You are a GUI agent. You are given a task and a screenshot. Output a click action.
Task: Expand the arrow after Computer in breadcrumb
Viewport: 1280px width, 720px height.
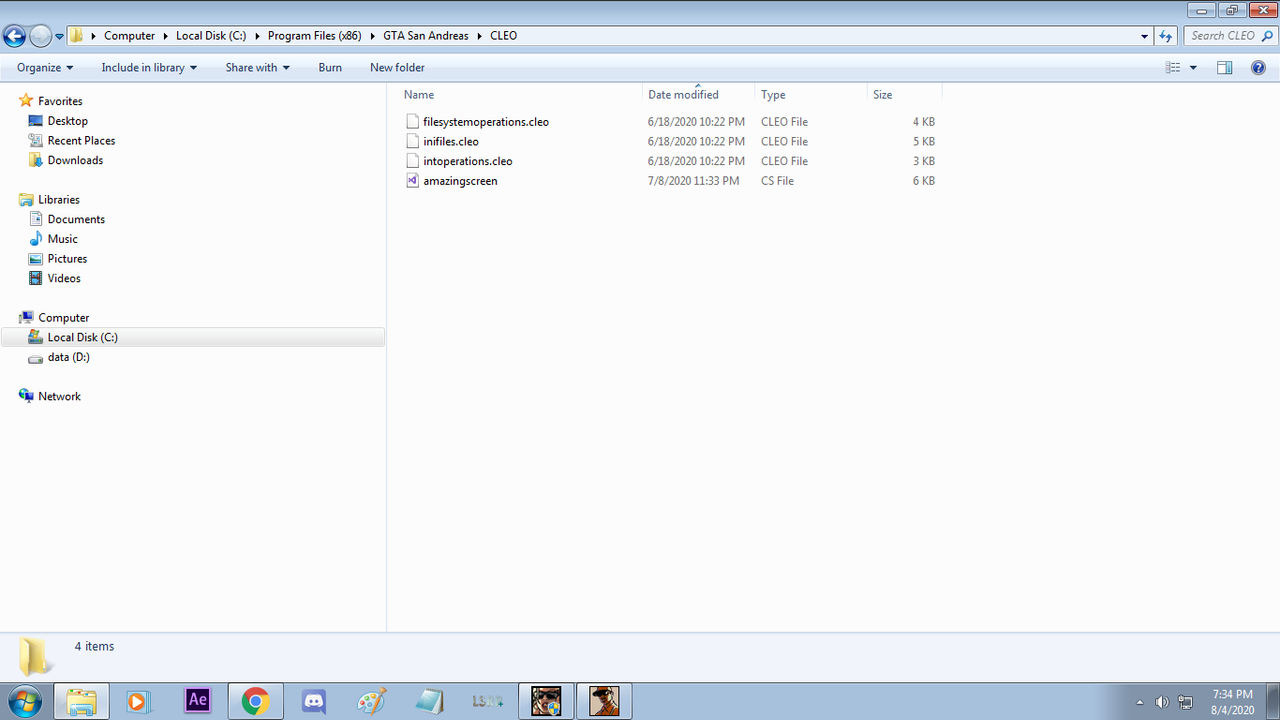point(166,36)
